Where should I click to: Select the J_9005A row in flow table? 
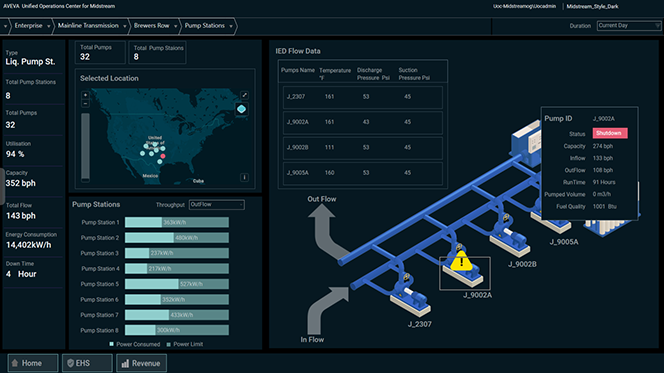pyautogui.click(x=362, y=173)
